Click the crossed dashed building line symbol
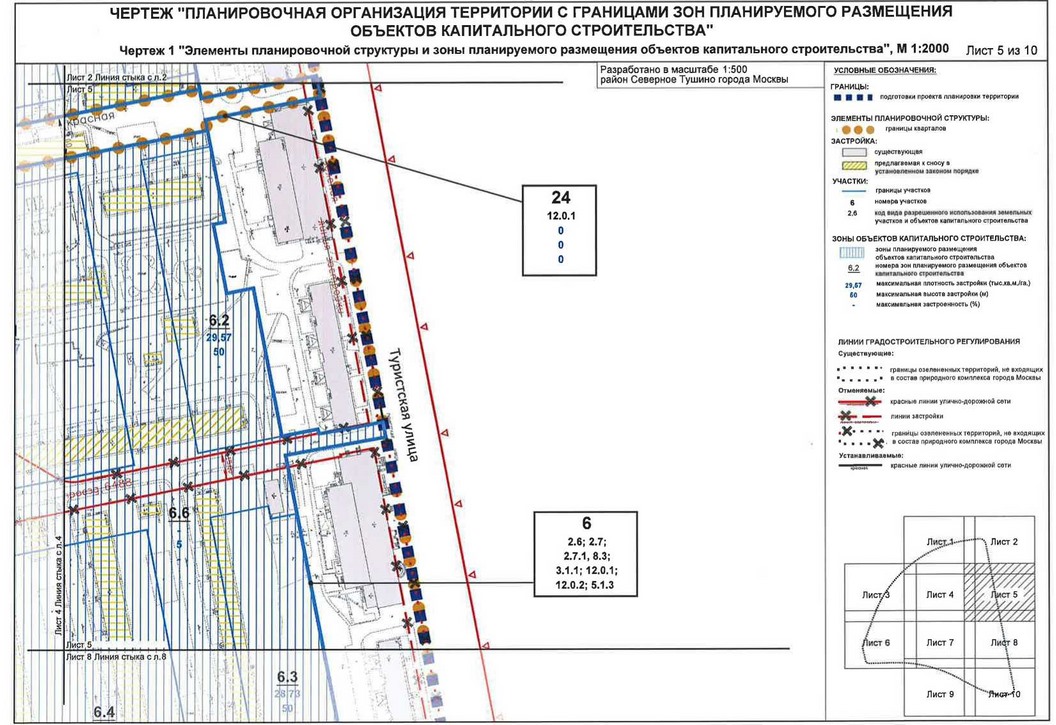The height and width of the screenshot is (725, 1056). click(859, 417)
